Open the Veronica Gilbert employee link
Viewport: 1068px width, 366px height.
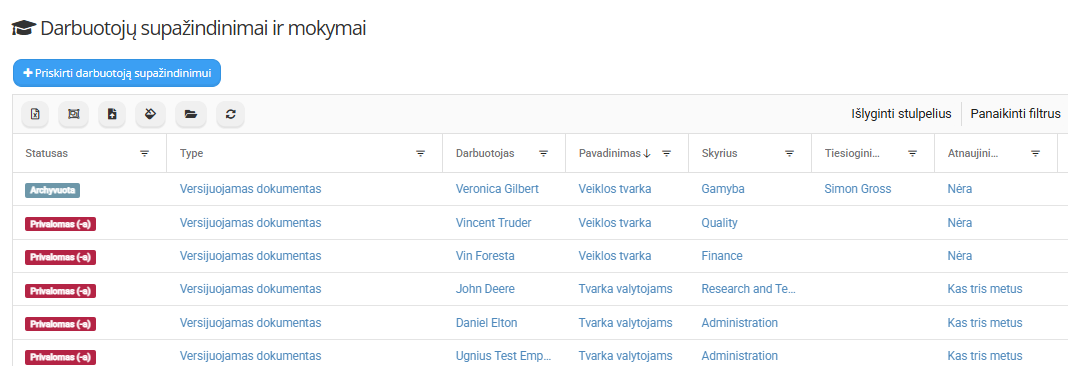coord(497,189)
